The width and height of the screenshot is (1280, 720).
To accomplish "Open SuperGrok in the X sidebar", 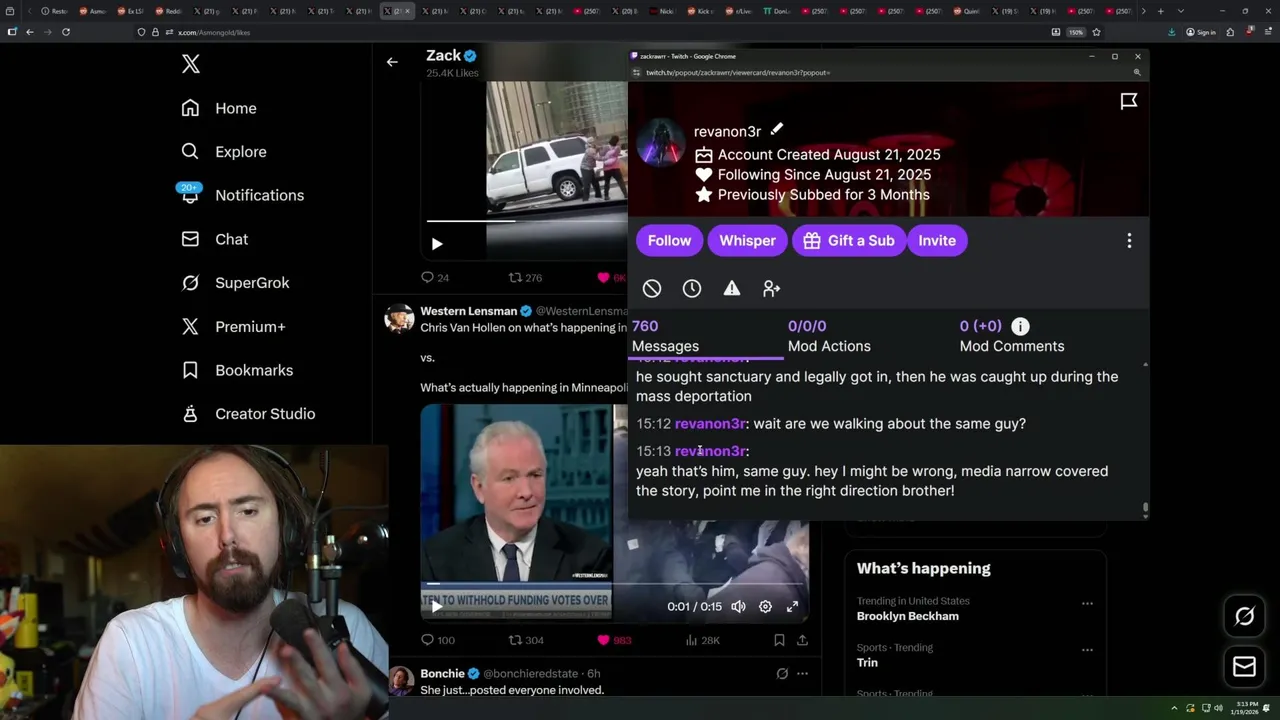I will coord(235,283).
